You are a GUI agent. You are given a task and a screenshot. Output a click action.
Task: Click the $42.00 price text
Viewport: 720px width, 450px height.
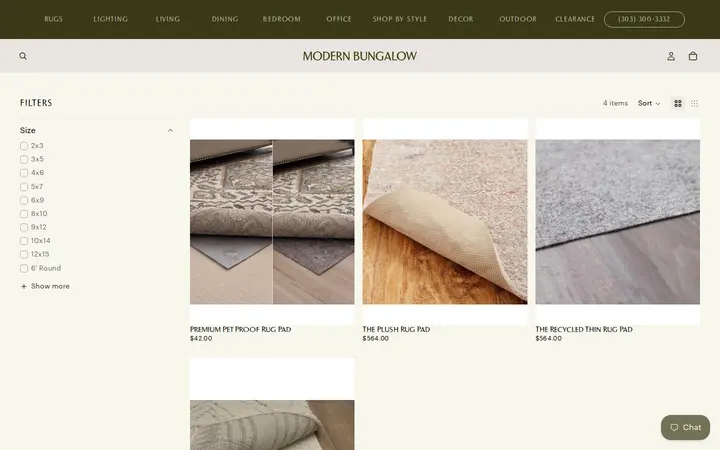[201, 338]
